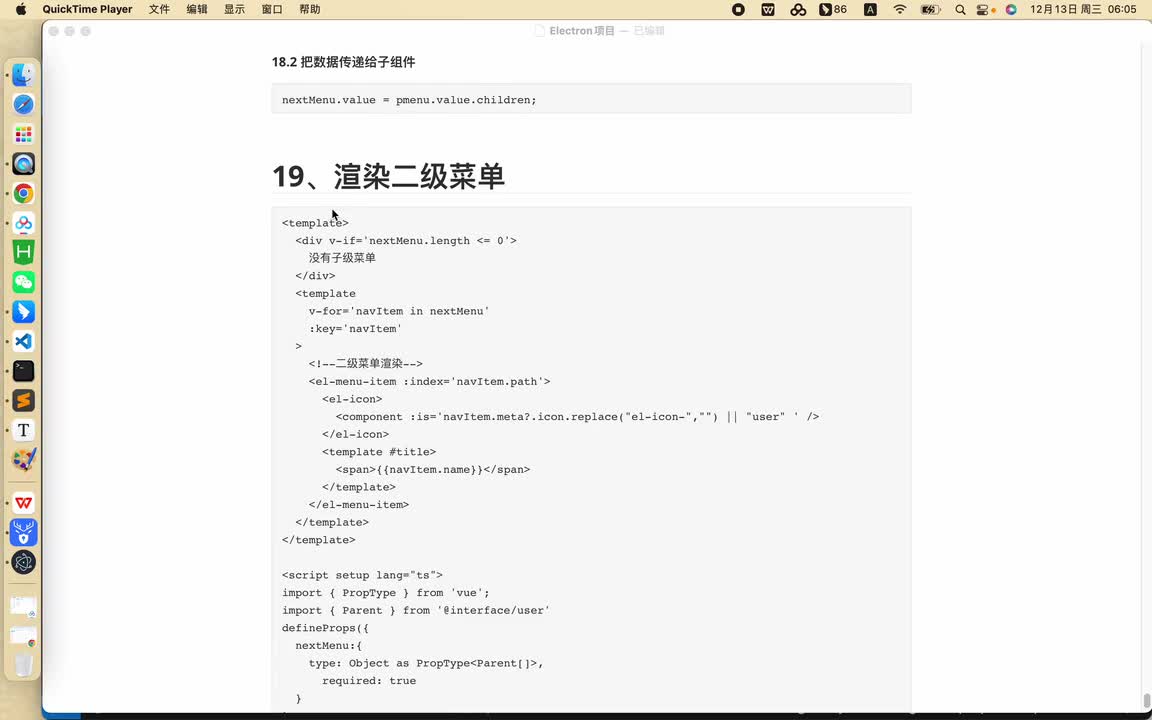This screenshot has width=1152, height=720.
Task: Open the Trash in the dock
Action: click(24, 665)
